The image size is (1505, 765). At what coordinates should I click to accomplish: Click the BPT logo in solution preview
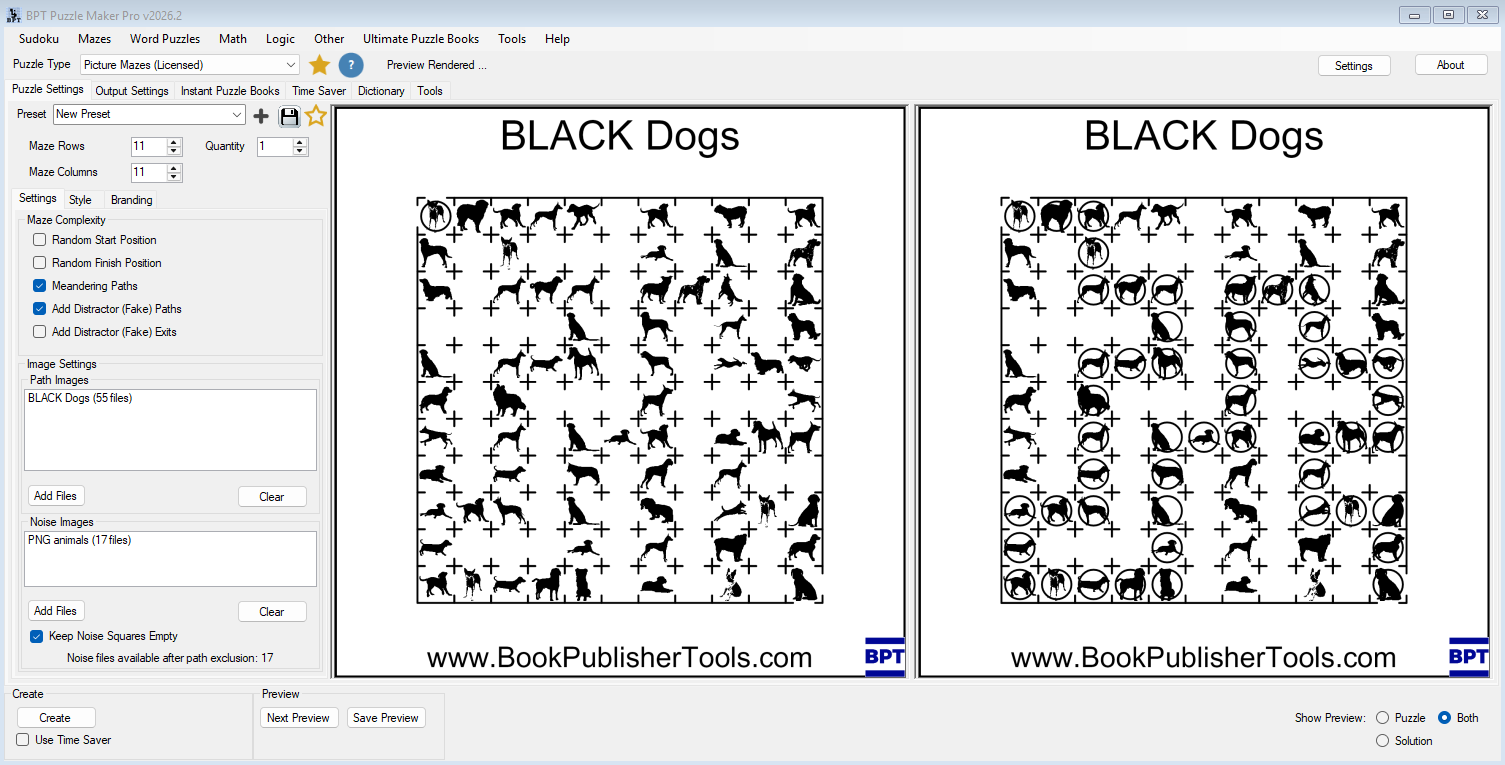1468,657
